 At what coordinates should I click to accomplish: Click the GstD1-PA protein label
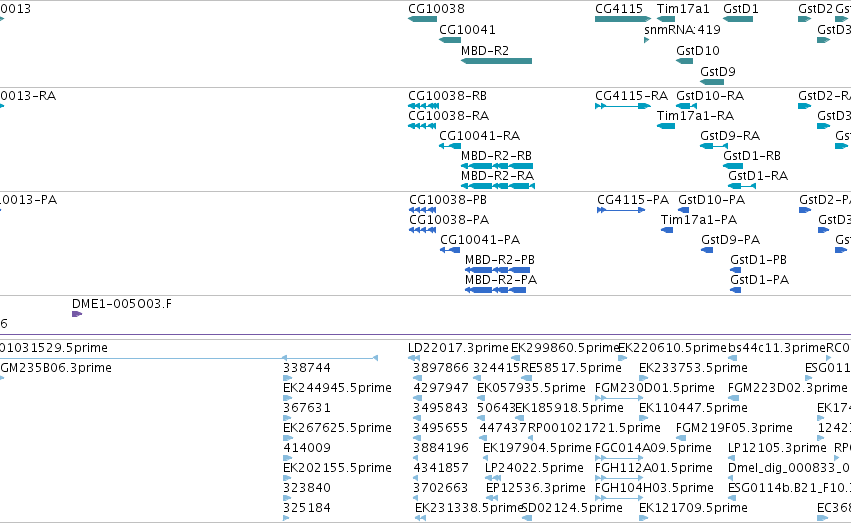(759, 280)
